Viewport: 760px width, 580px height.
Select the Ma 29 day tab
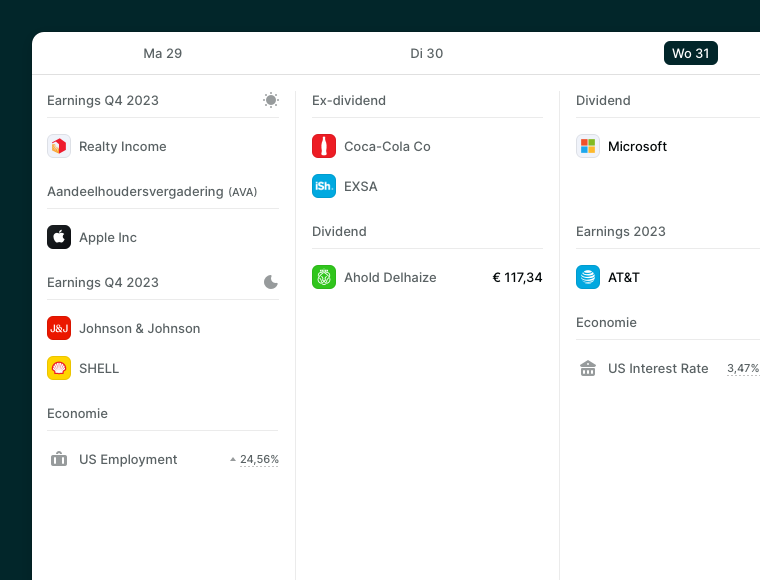(x=163, y=53)
